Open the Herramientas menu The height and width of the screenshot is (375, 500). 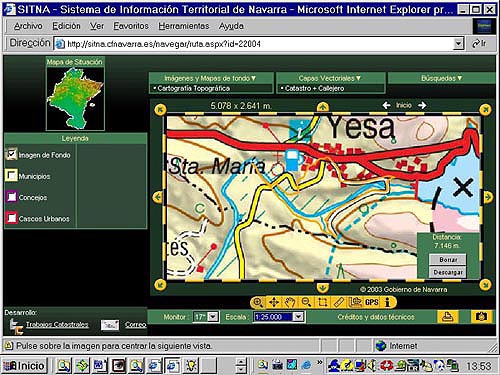[184, 26]
